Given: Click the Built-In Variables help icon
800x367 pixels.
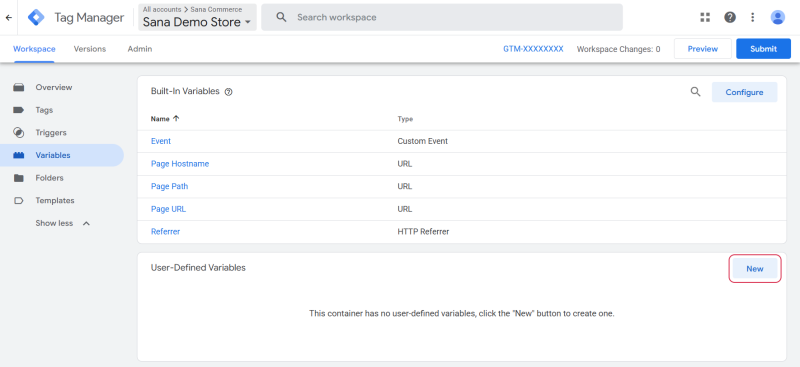Looking at the screenshot, I should (x=229, y=92).
